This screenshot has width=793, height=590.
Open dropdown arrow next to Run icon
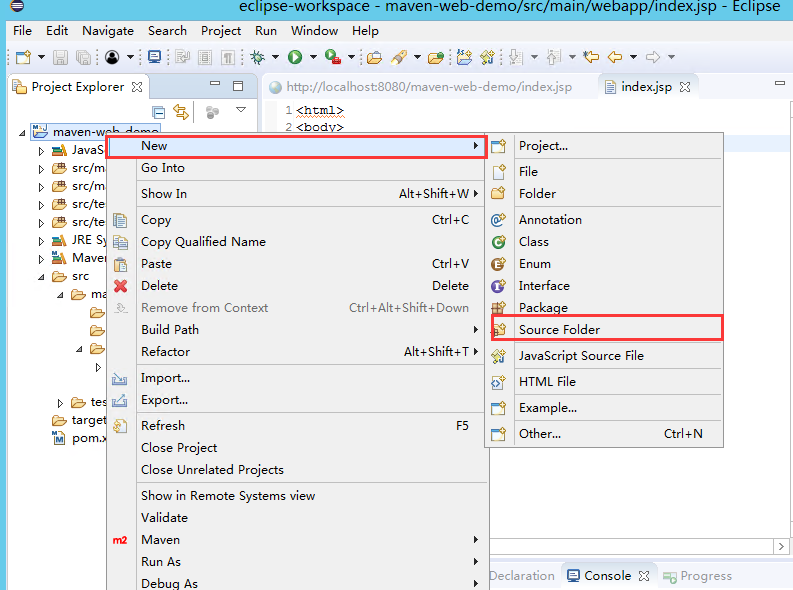tap(313, 57)
